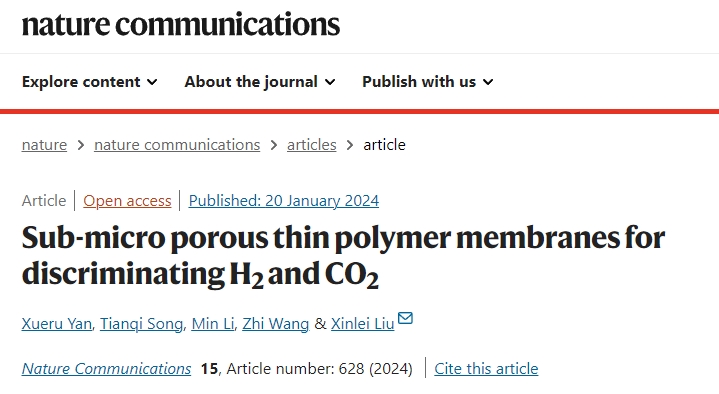Open author Xinlei Liu's details
Image resolution: width=719 pixels, height=394 pixels.
pyautogui.click(x=363, y=324)
